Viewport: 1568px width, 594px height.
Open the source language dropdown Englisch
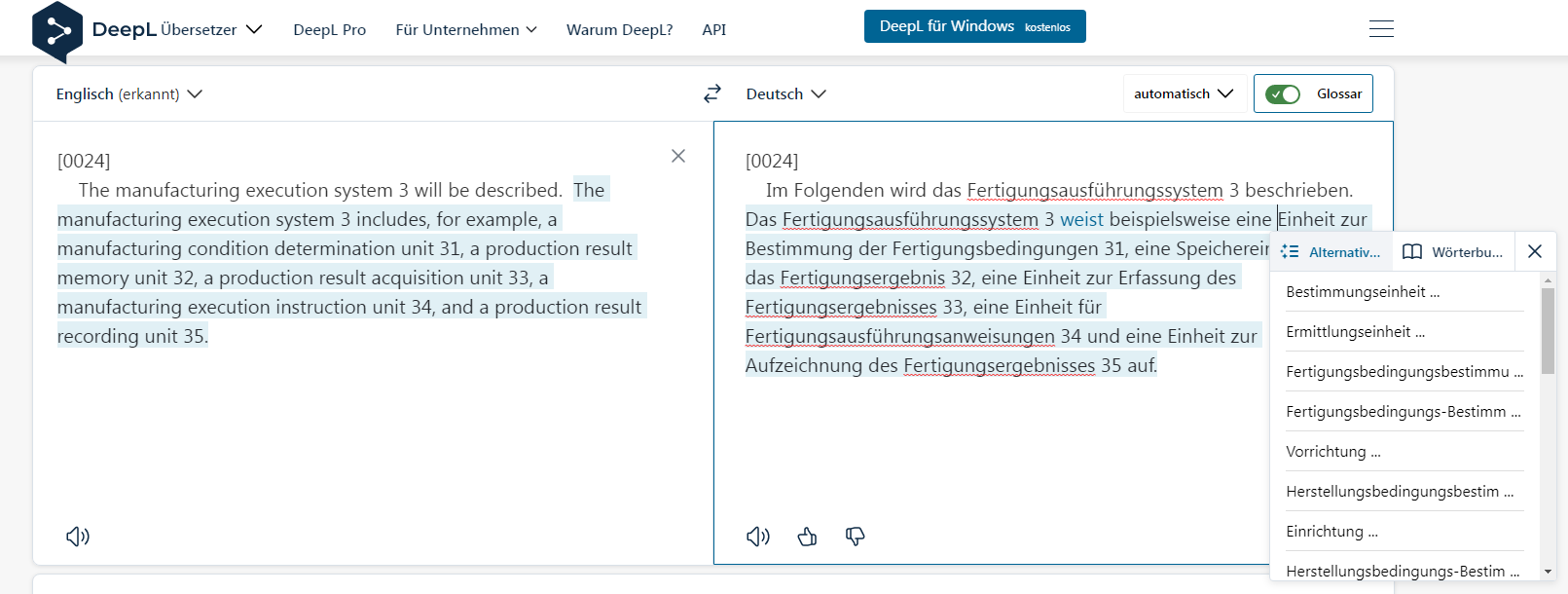(128, 94)
